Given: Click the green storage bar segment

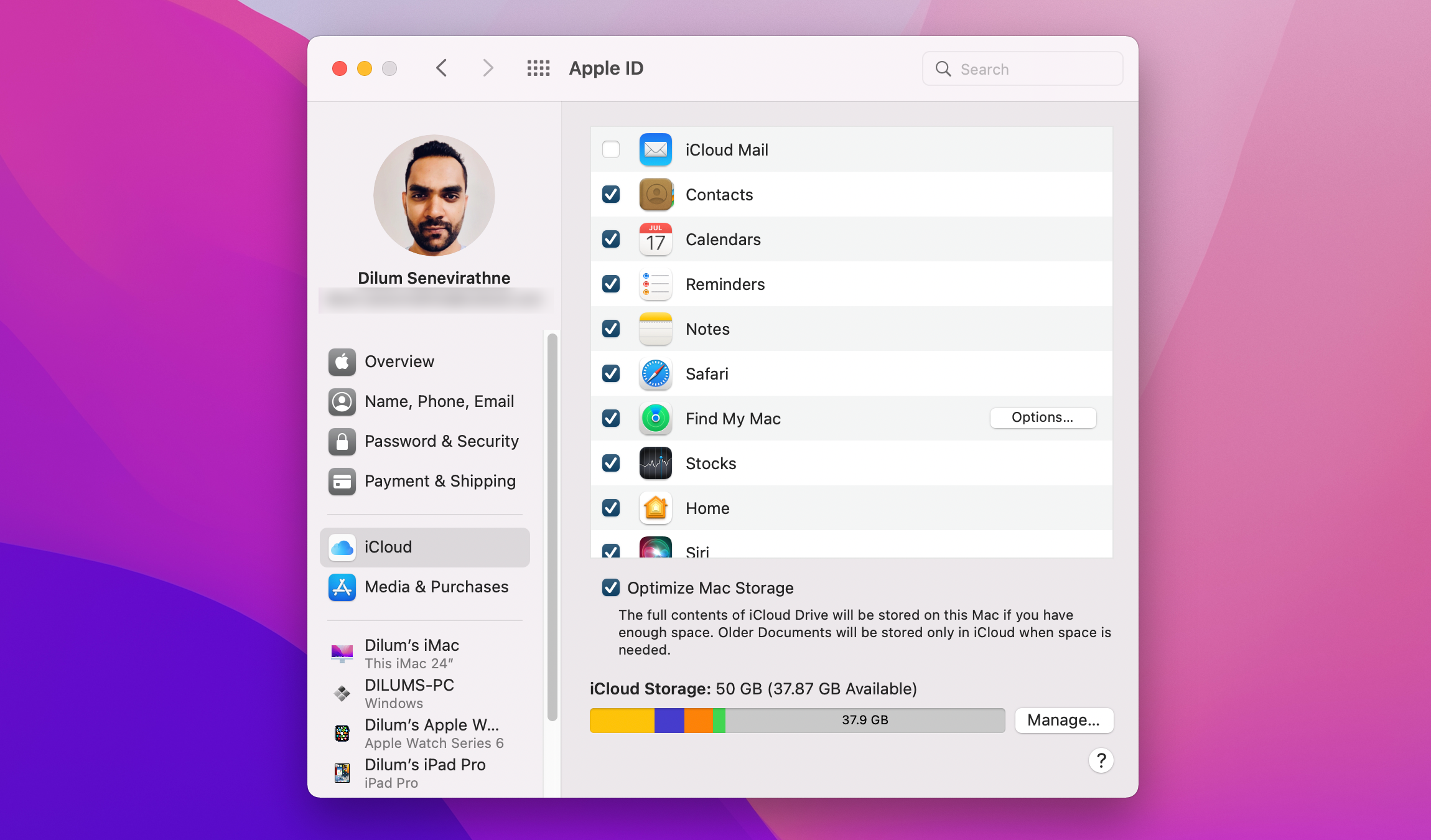Looking at the screenshot, I should click(719, 721).
